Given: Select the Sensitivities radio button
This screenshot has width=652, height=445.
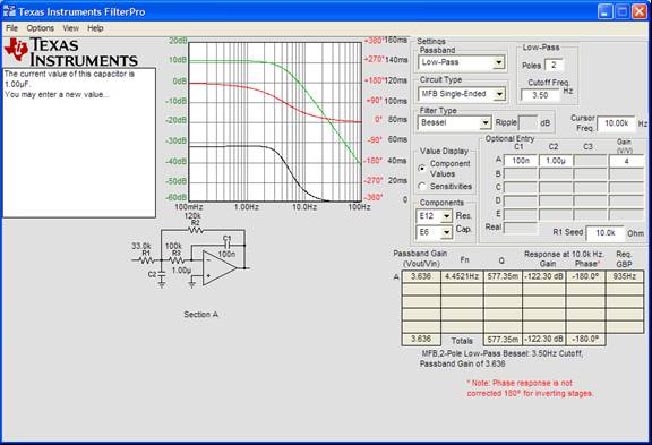Looking at the screenshot, I should tap(422, 186).
